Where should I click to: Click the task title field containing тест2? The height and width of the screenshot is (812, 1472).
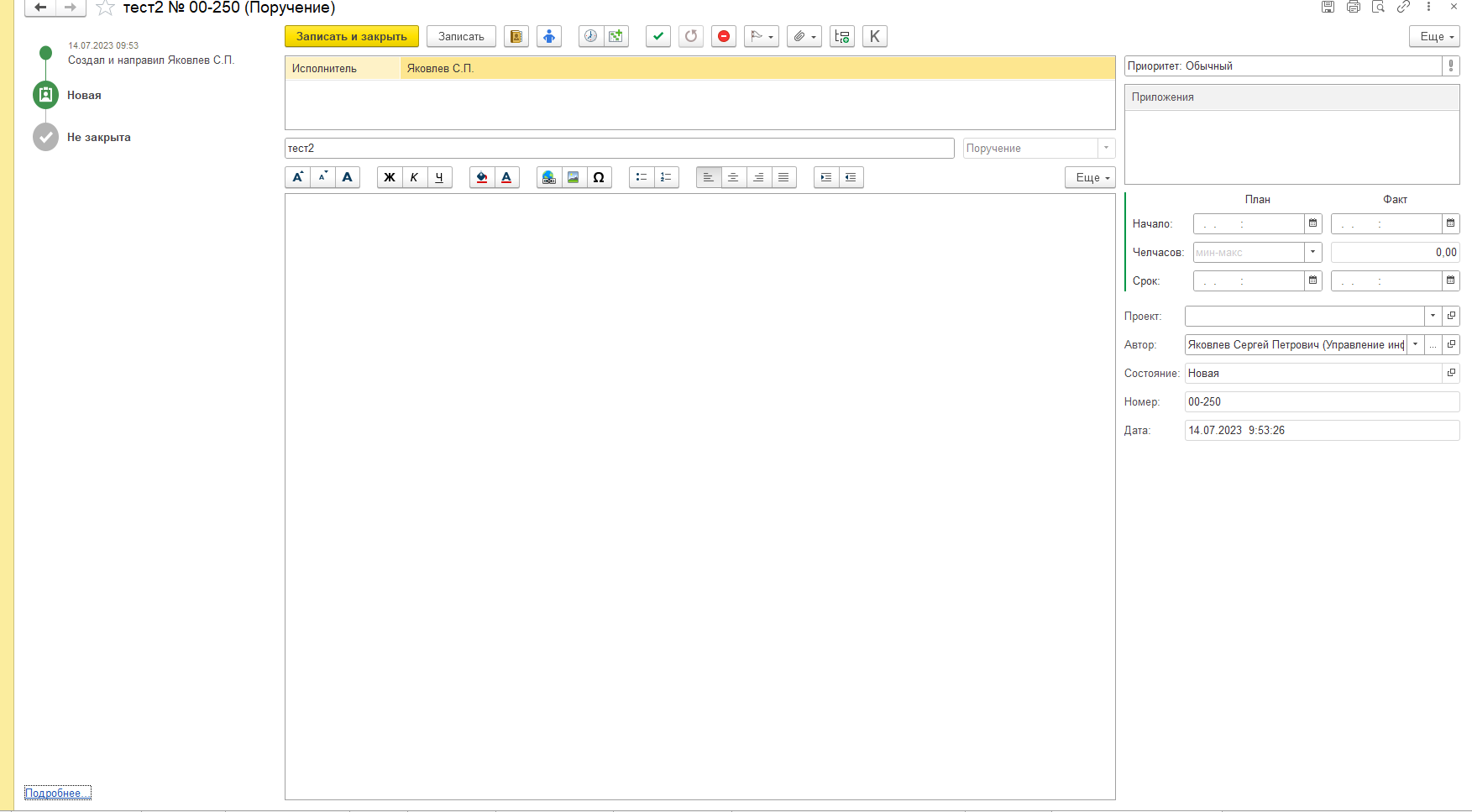tap(619, 148)
